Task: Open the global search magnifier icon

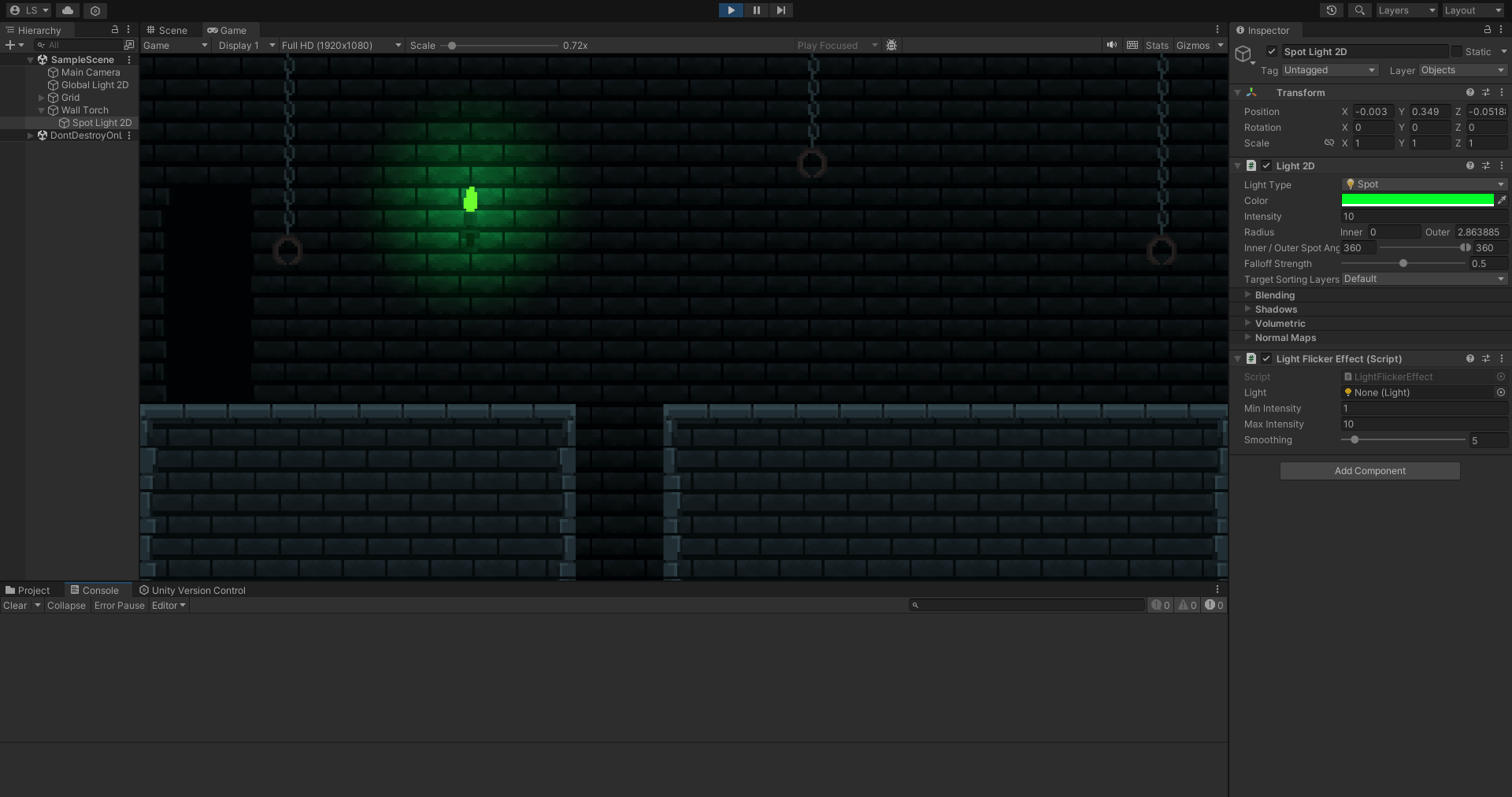Action: (1359, 10)
